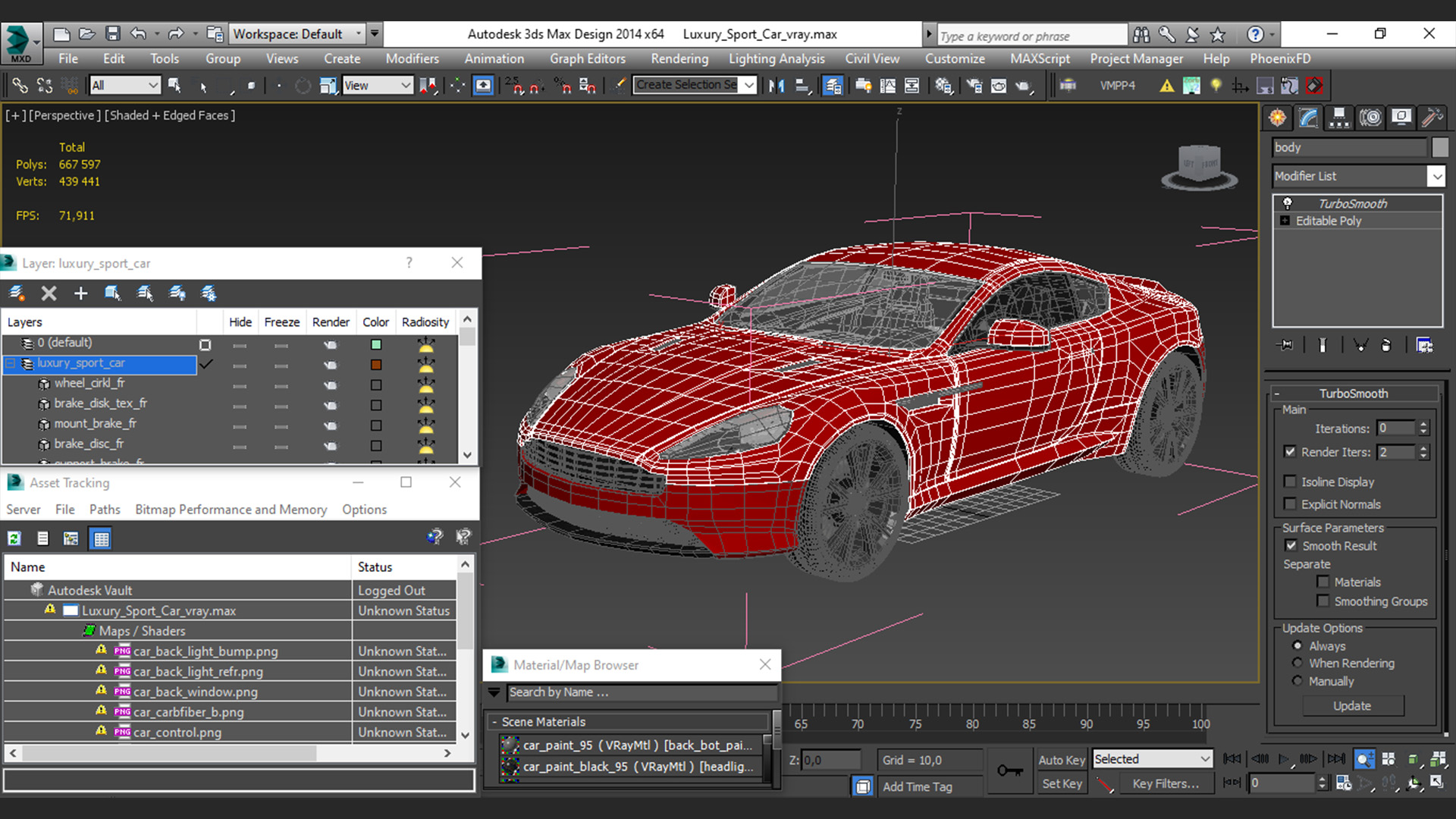Open the New Scene icon in quick access toolbar

click(61, 34)
